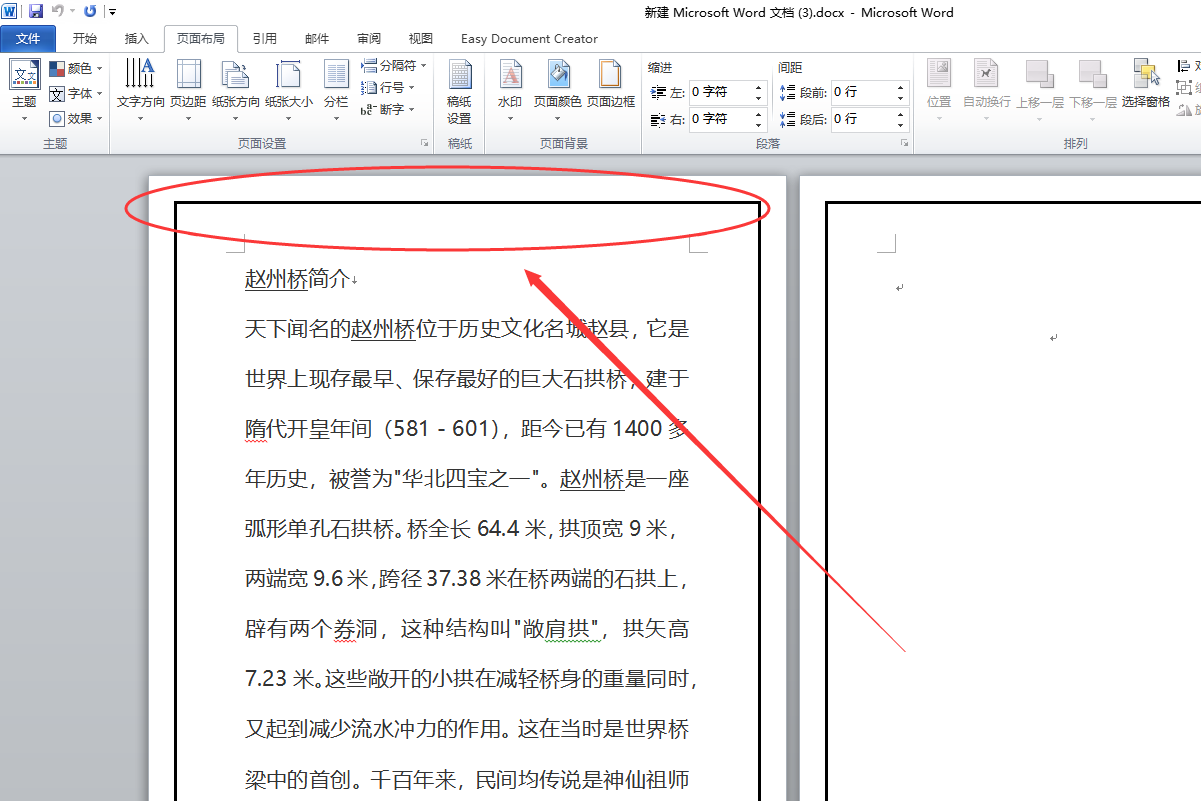
Task: Open the theme 字体 dropdown
Action: click(76, 93)
